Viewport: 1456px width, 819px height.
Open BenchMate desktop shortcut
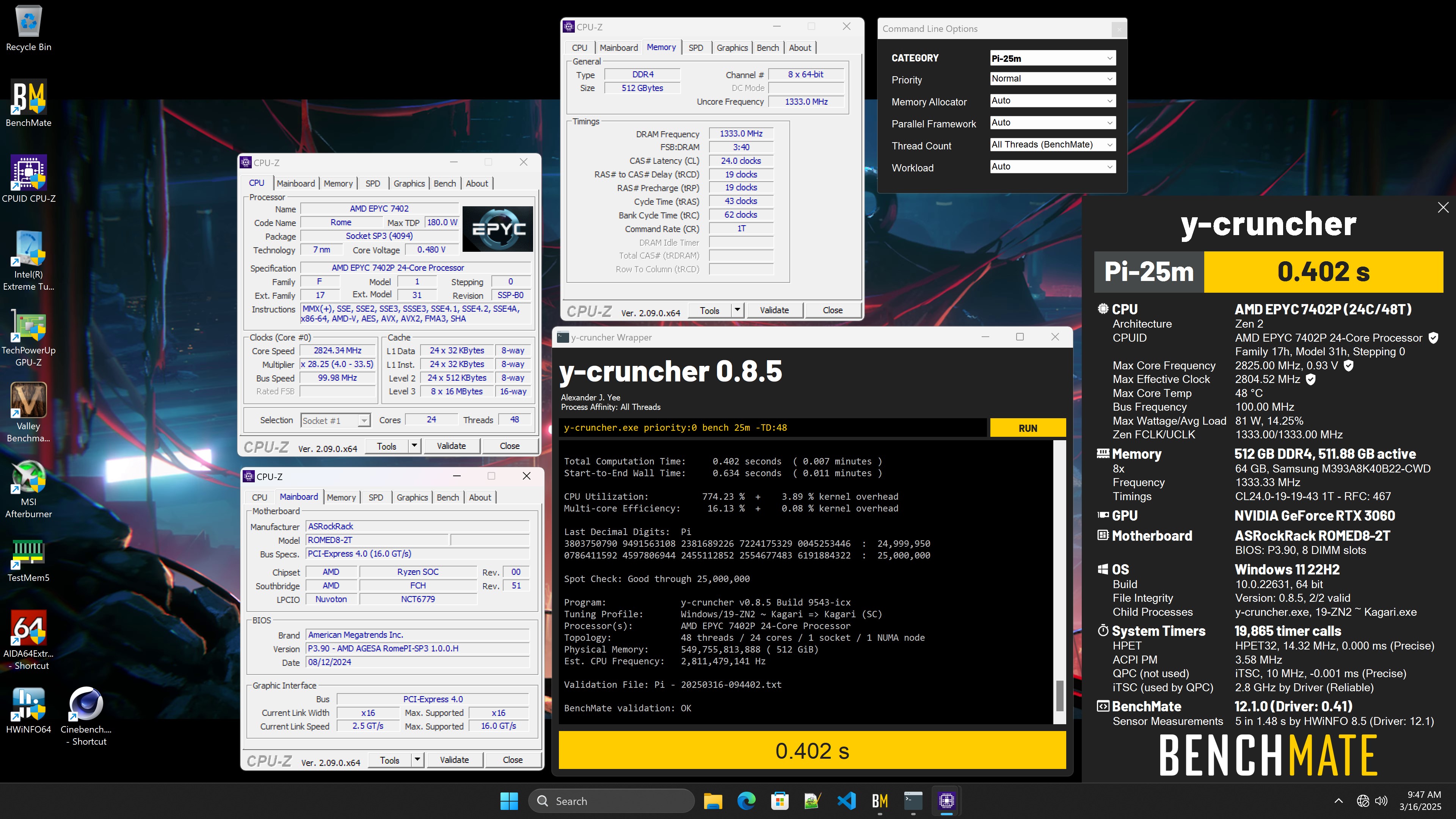point(28,104)
